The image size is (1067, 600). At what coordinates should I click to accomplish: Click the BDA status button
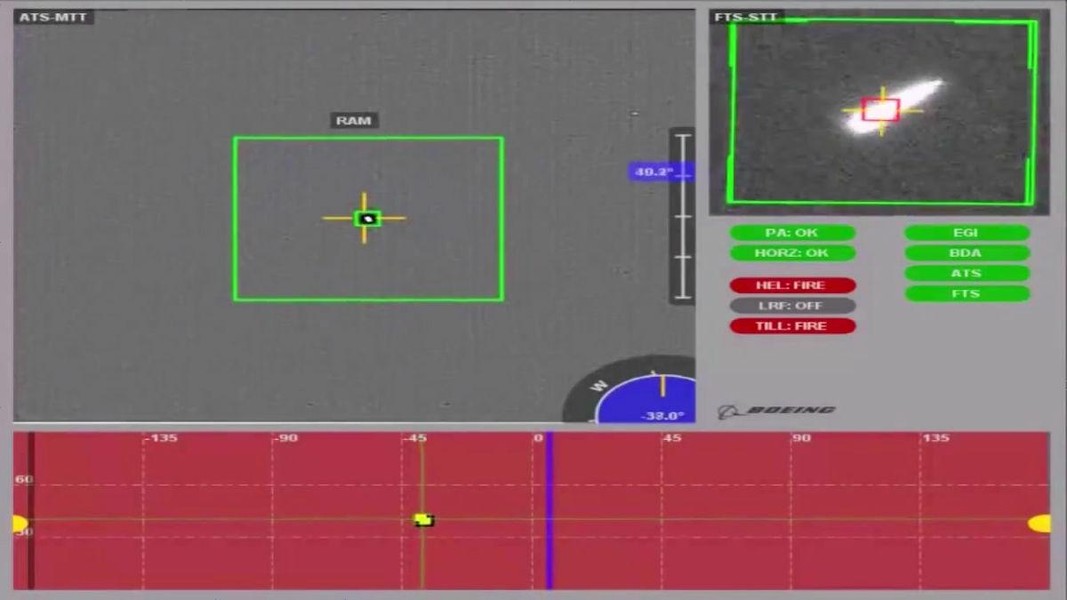coord(966,253)
